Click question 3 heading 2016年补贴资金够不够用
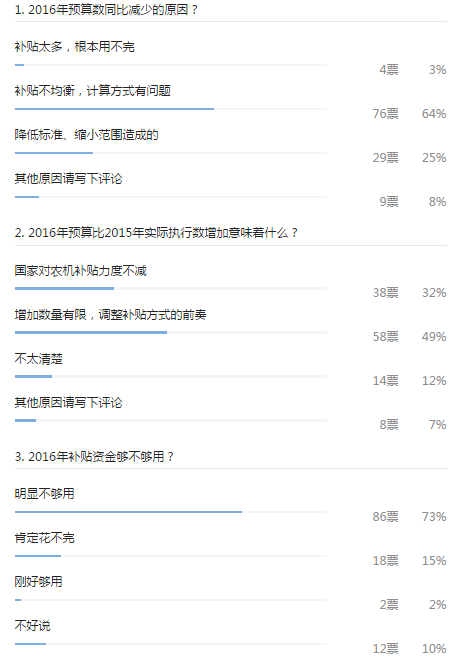The width and height of the screenshot is (470, 660). [94, 457]
